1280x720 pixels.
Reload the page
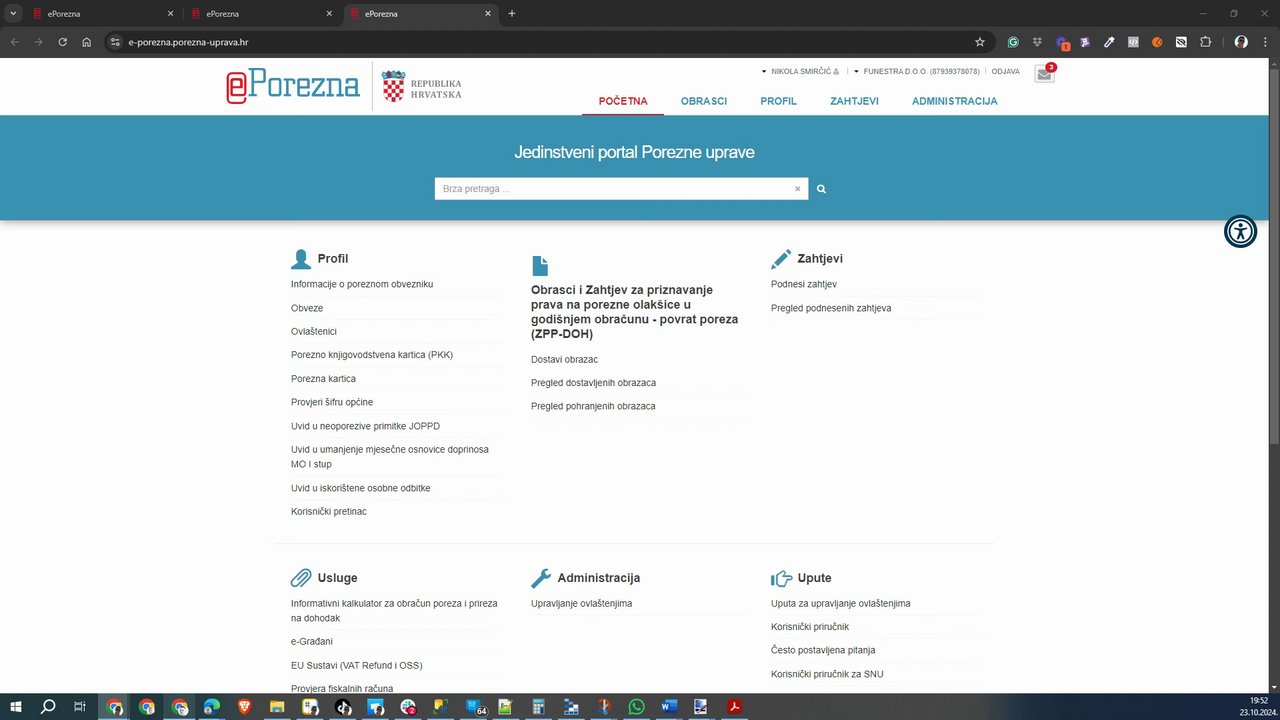(62, 42)
